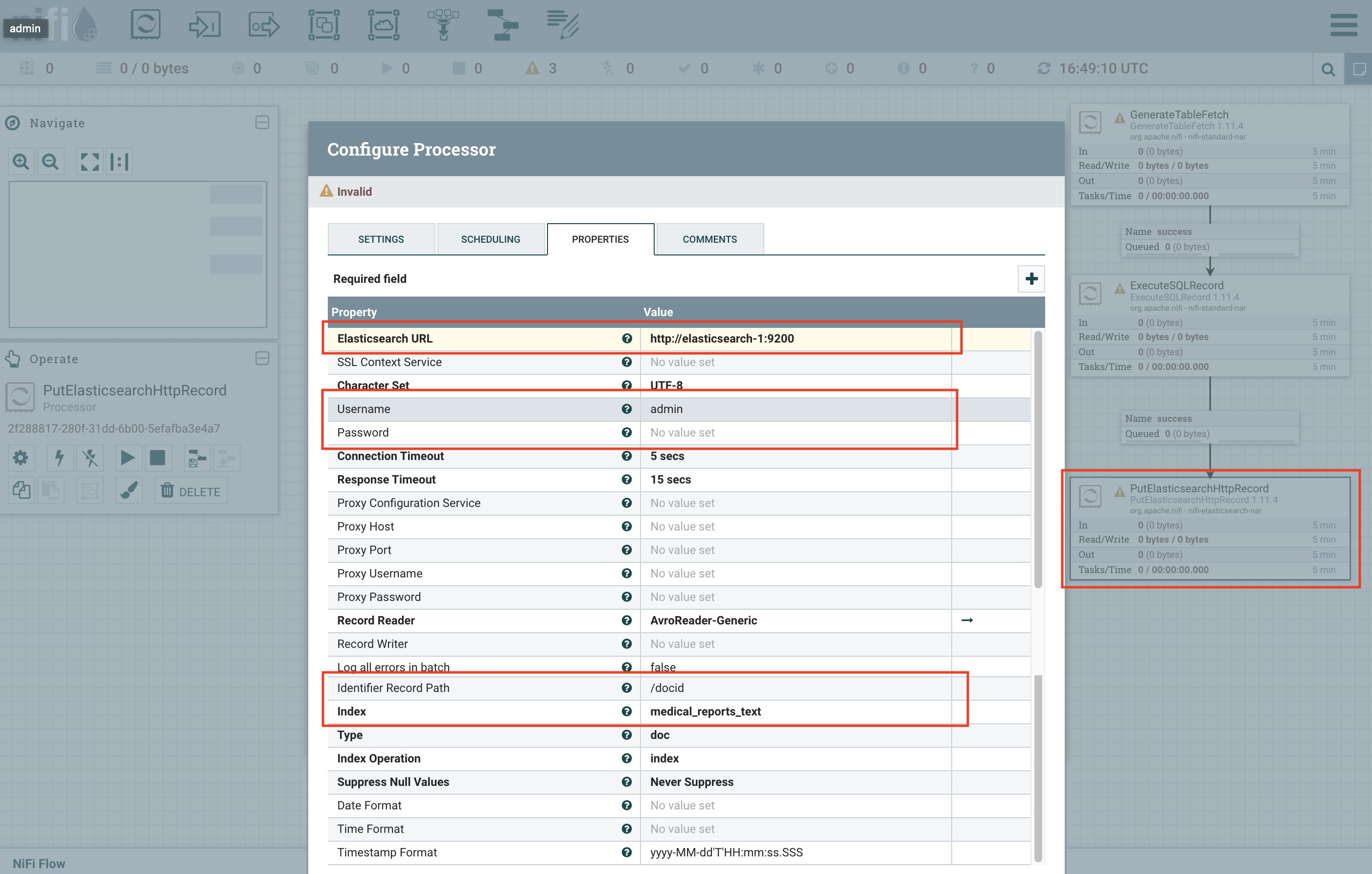
Task: Select the Properties tab
Action: coord(600,239)
